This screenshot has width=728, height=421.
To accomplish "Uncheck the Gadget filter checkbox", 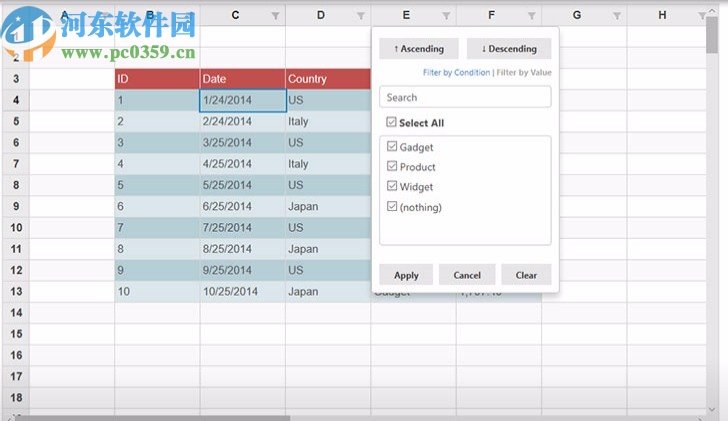I will (393, 147).
